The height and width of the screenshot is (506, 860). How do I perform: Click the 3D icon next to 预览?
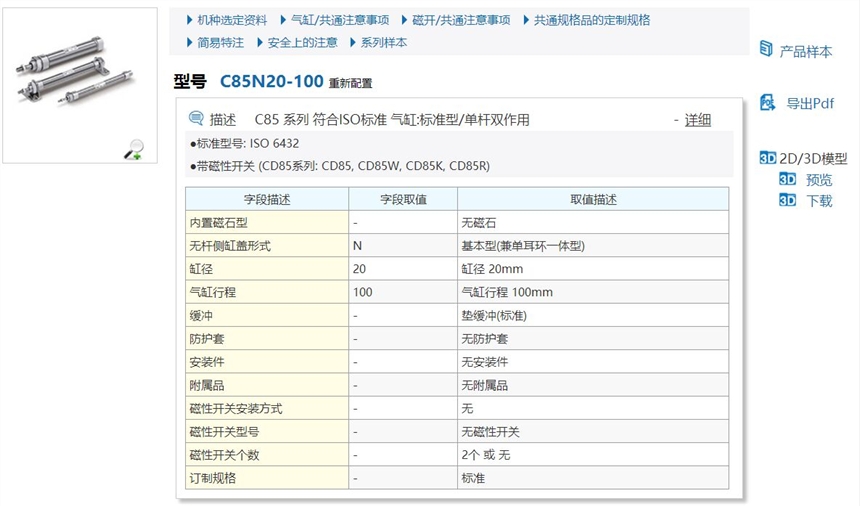pyautogui.click(x=788, y=179)
